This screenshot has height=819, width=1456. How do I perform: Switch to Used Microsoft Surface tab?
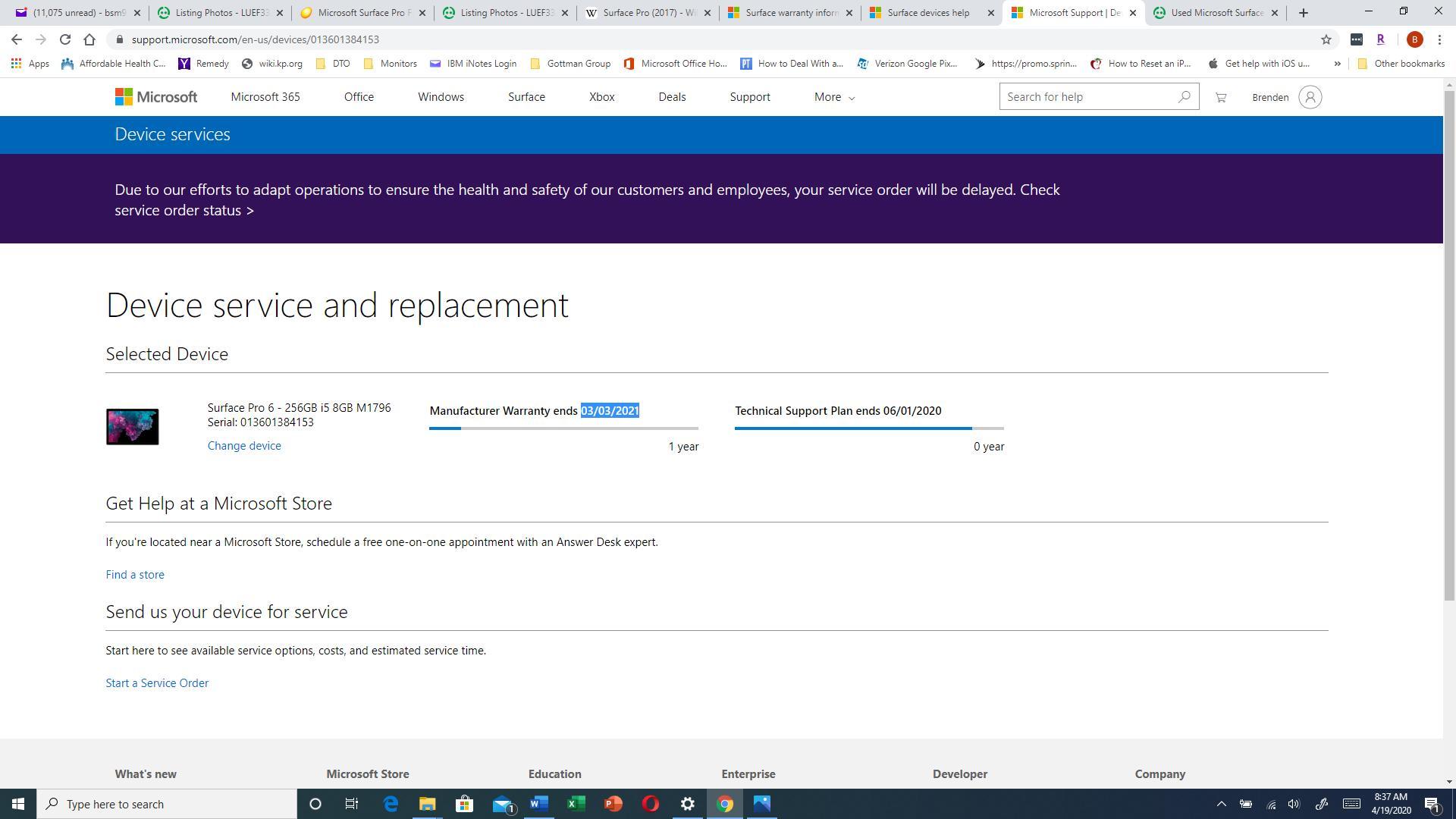click(1216, 13)
